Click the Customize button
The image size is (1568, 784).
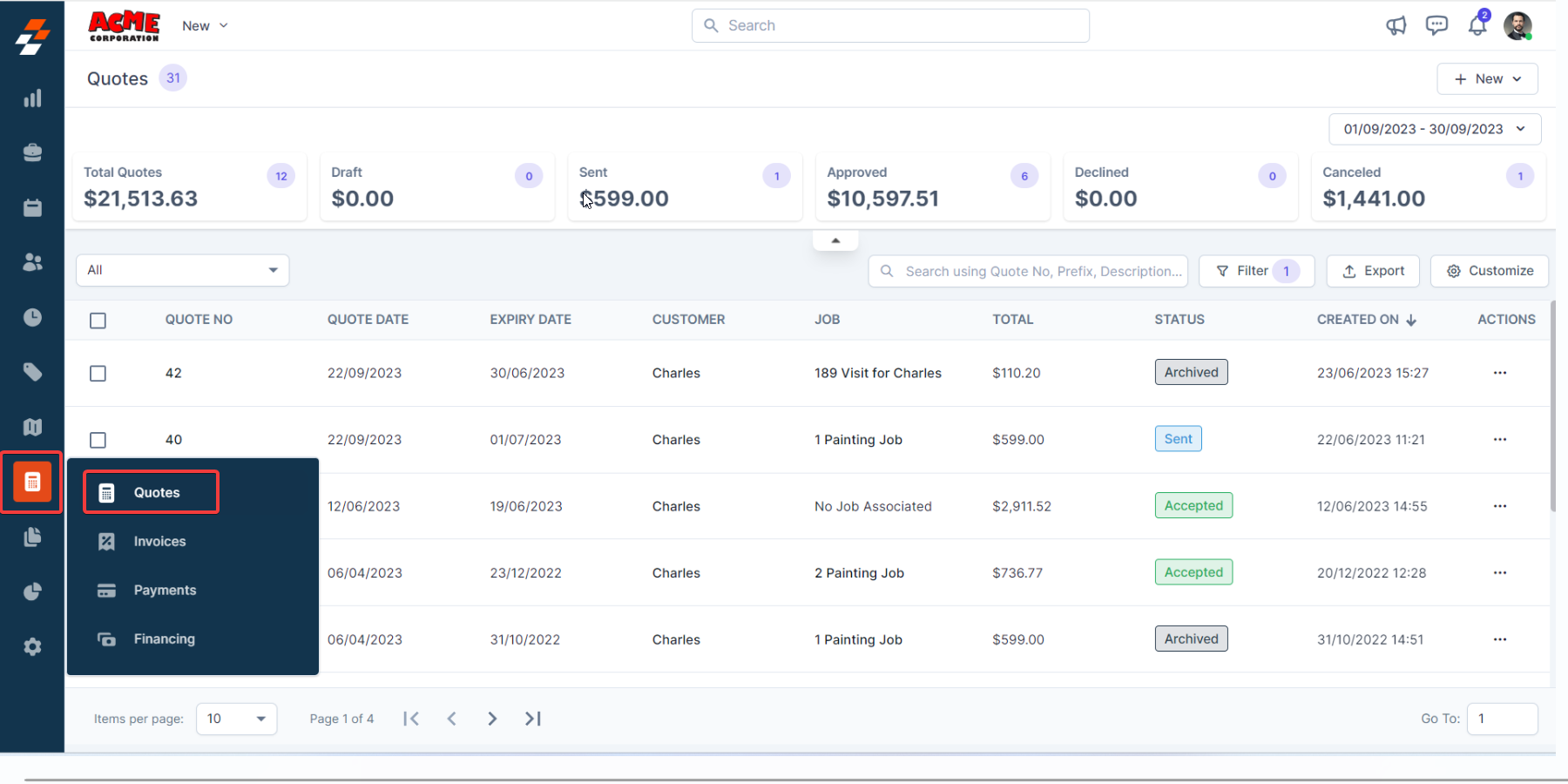point(1490,271)
